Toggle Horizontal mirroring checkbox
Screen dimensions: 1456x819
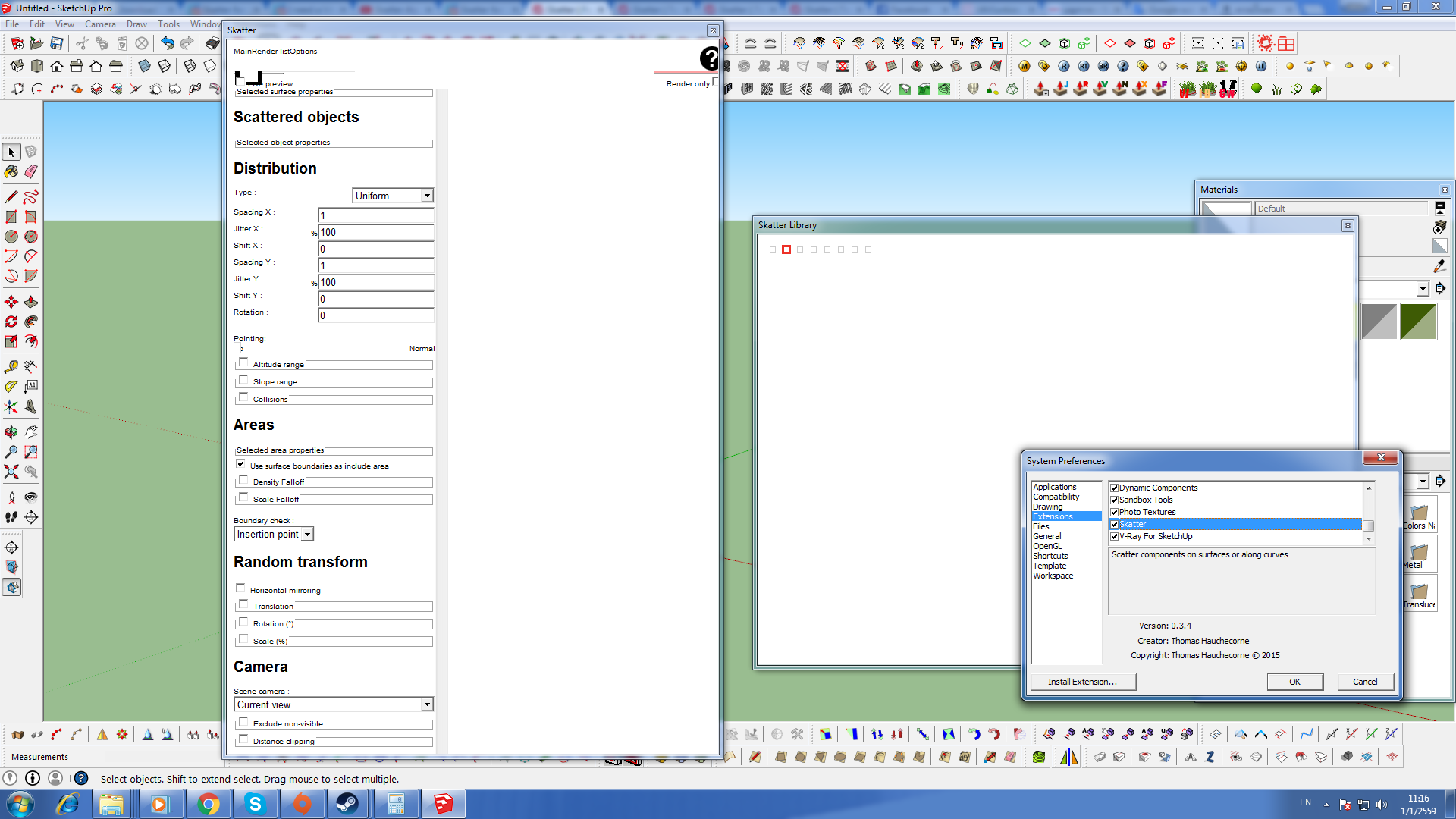240,588
